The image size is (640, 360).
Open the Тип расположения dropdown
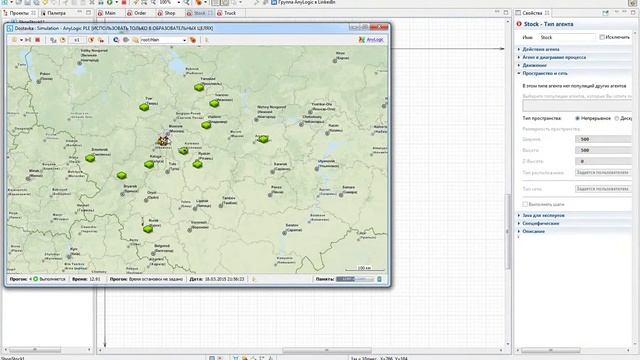[x=603, y=173]
